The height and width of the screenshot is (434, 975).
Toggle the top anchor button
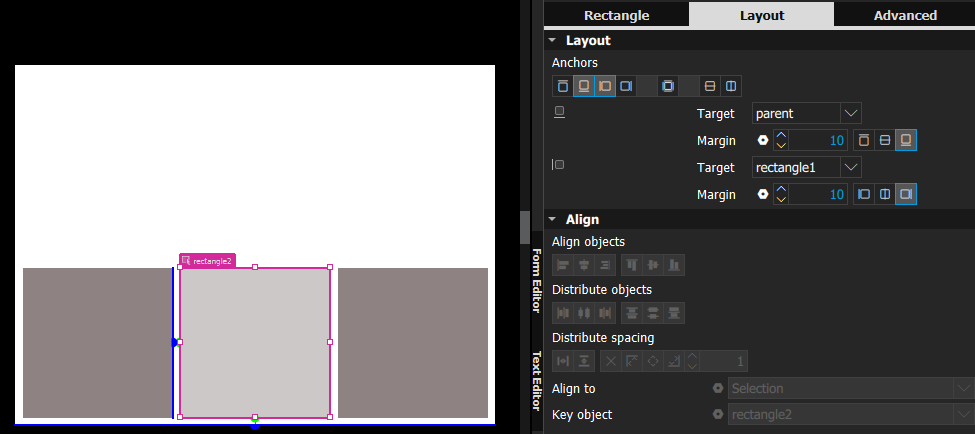click(x=562, y=86)
